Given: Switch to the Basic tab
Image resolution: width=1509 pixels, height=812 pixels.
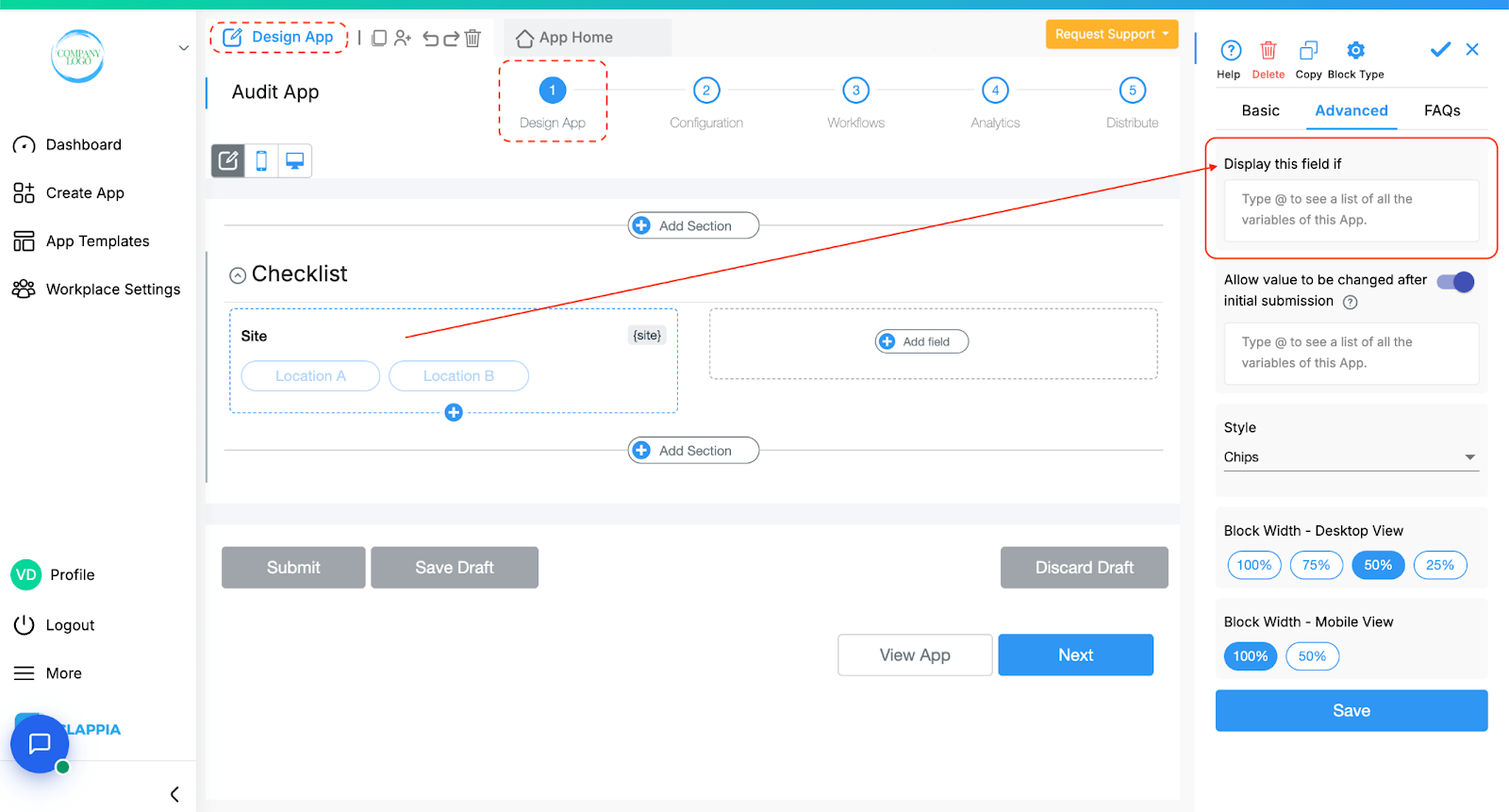Looking at the screenshot, I should [1260, 110].
